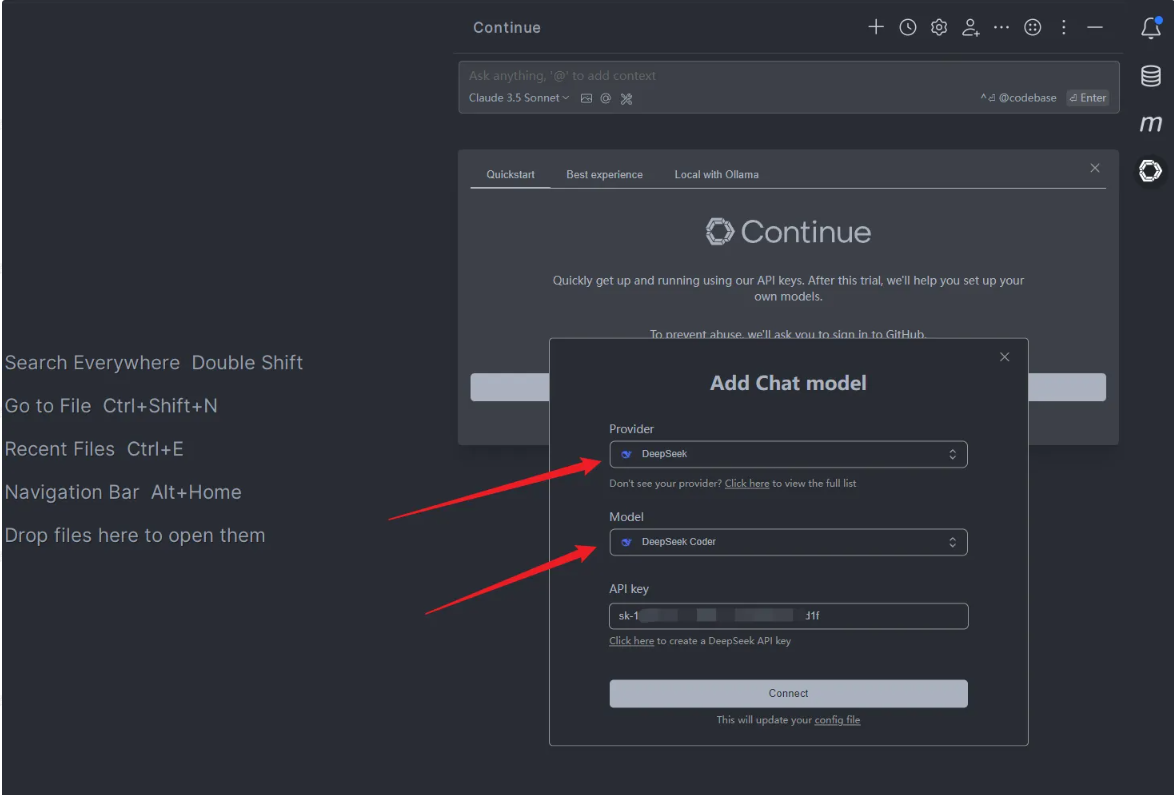Focus the Ask anything chat input
This screenshot has height=795, width=1174.
pyautogui.click(x=788, y=76)
